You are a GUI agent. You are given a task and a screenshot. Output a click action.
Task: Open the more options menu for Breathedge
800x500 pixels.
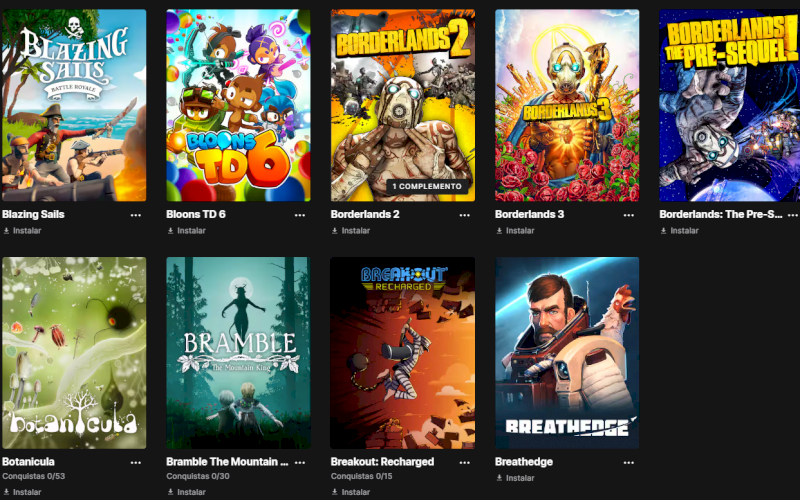(x=629, y=463)
